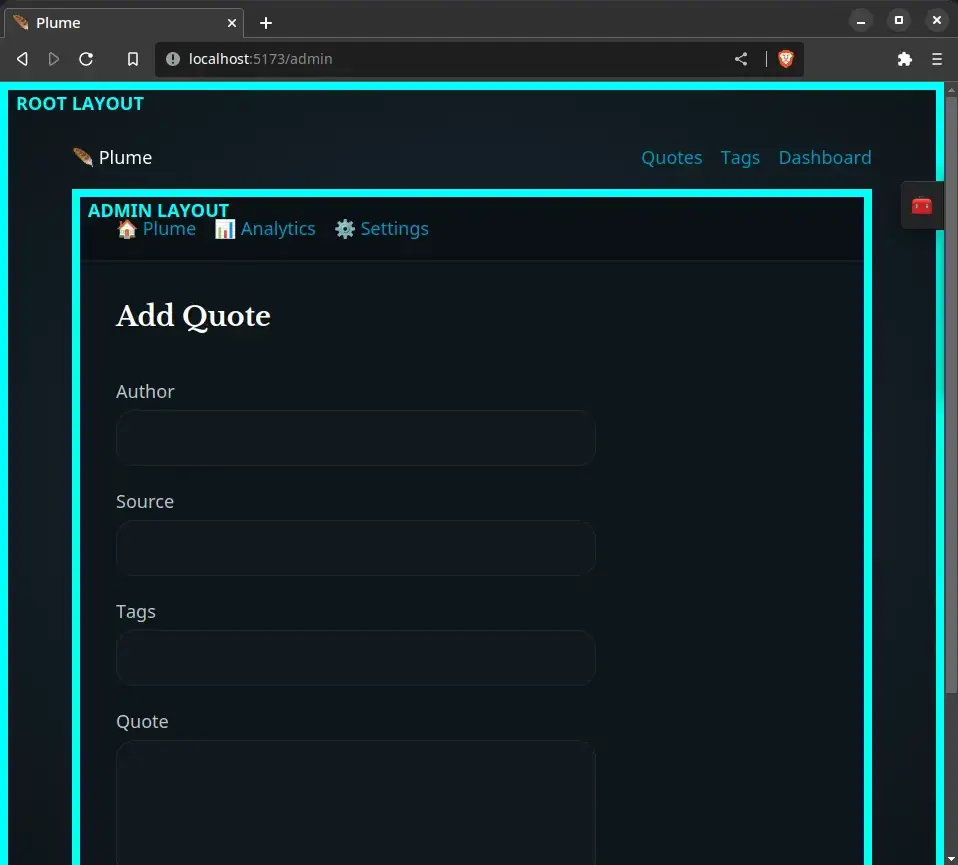958x865 pixels.
Task: Focus the Tags input field
Action: 356,658
